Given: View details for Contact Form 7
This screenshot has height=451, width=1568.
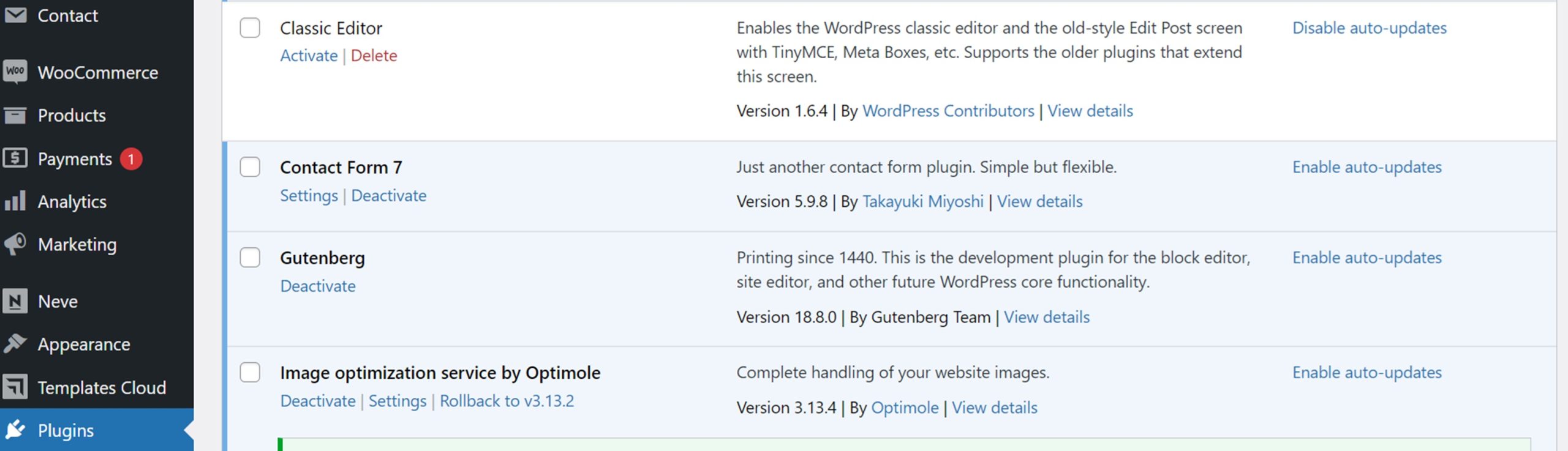Looking at the screenshot, I should [x=1040, y=201].
